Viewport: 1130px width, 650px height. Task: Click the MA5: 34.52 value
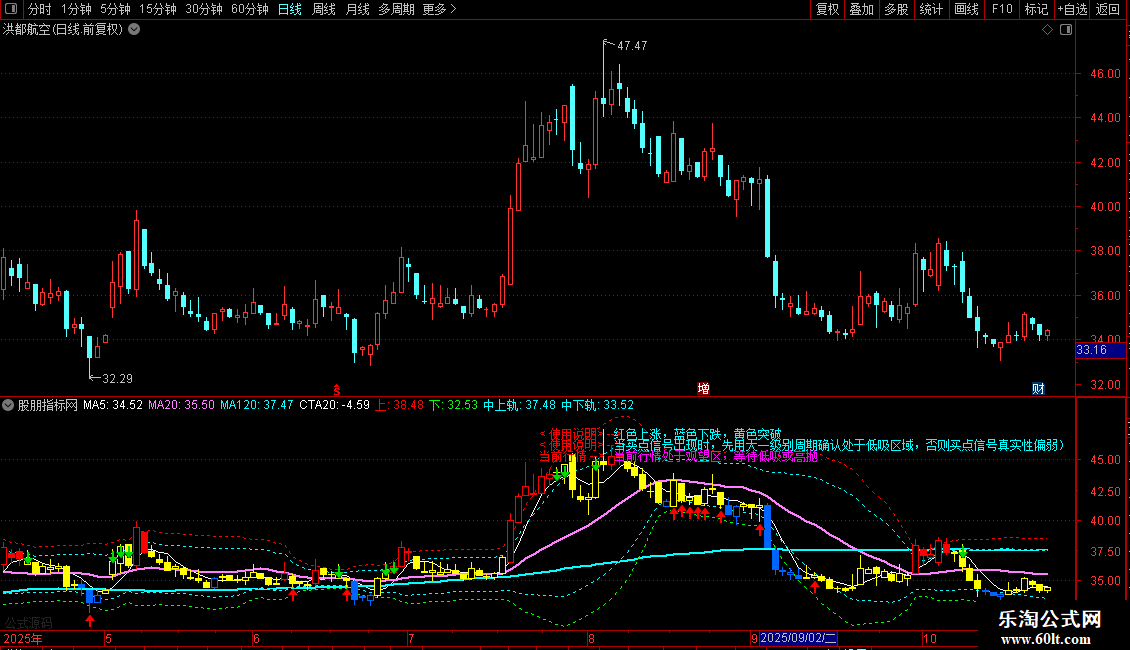[113, 405]
